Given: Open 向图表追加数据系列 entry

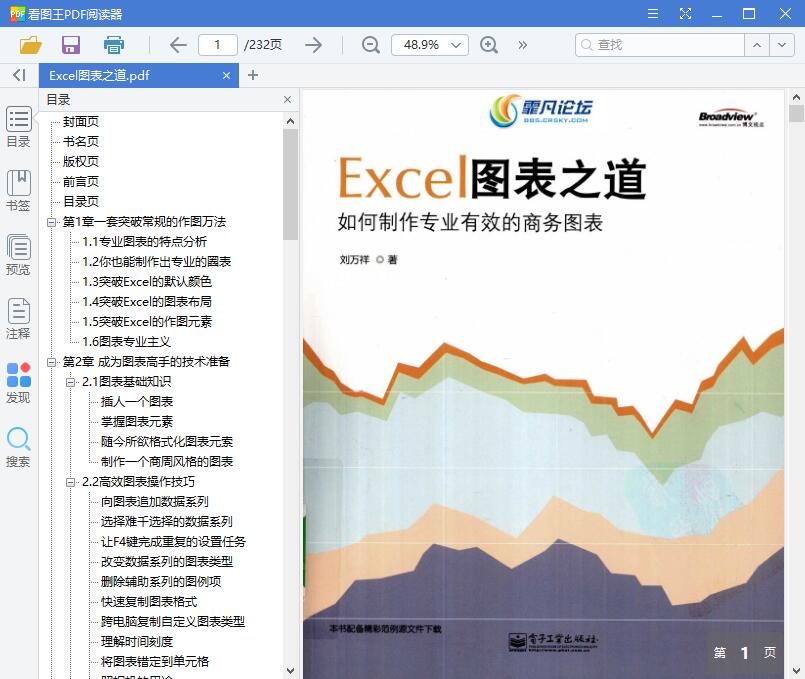Looking at the screenshot, I should (155, 502).
